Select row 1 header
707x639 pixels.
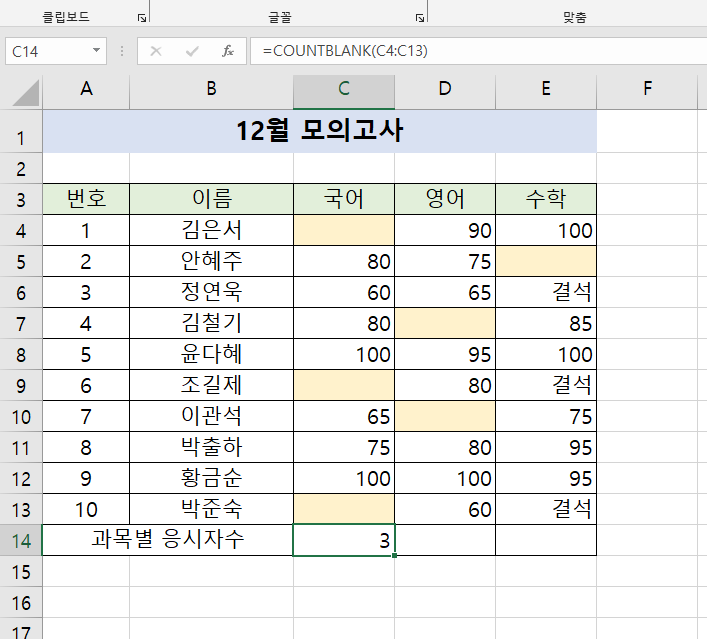[21, 132]
